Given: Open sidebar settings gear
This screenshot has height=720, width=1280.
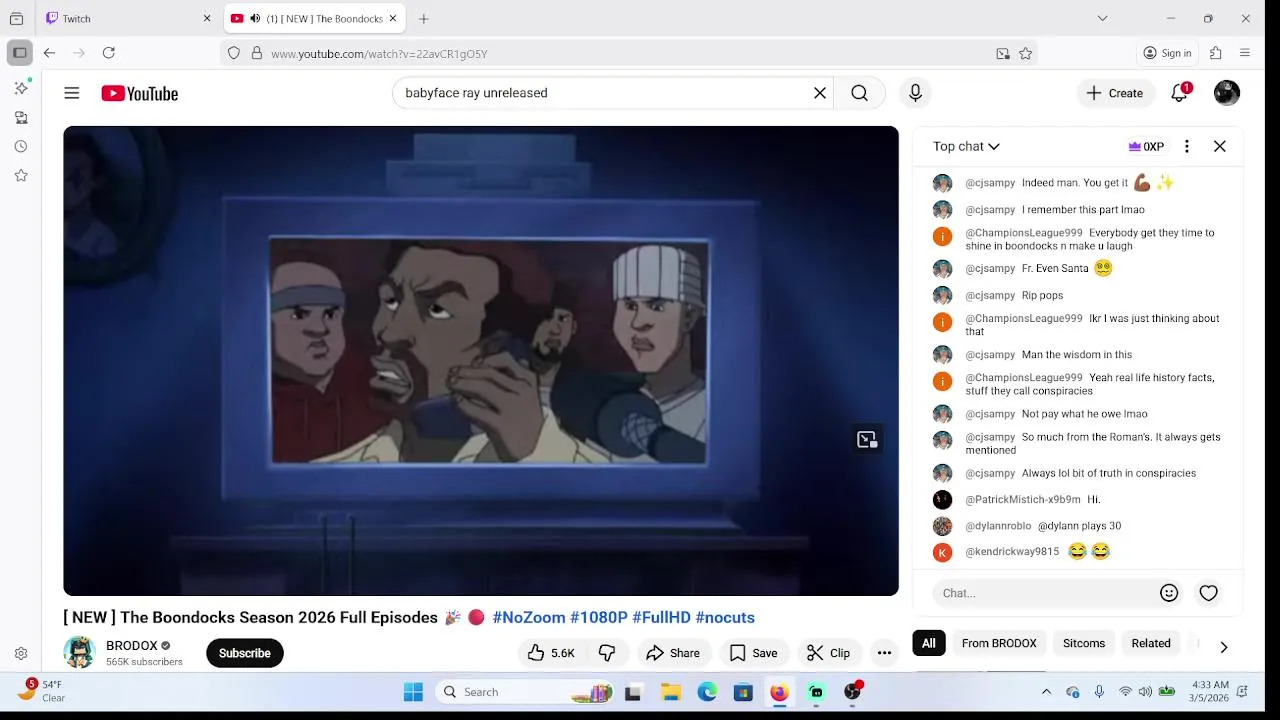Looking at the screenshot, I should 21,654.
